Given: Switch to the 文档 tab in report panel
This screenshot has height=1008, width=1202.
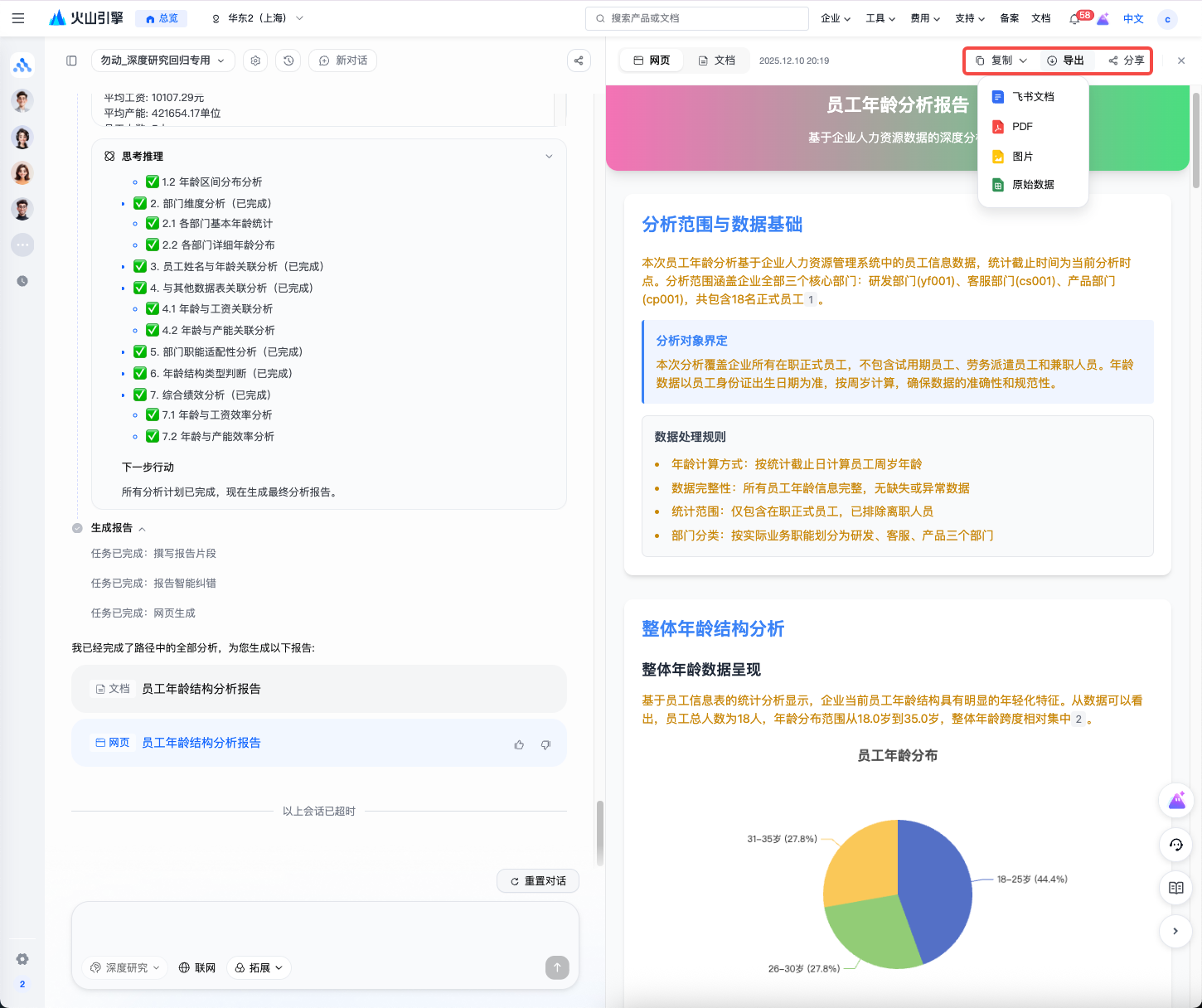Looking at the screenshot, I should 717,61.
